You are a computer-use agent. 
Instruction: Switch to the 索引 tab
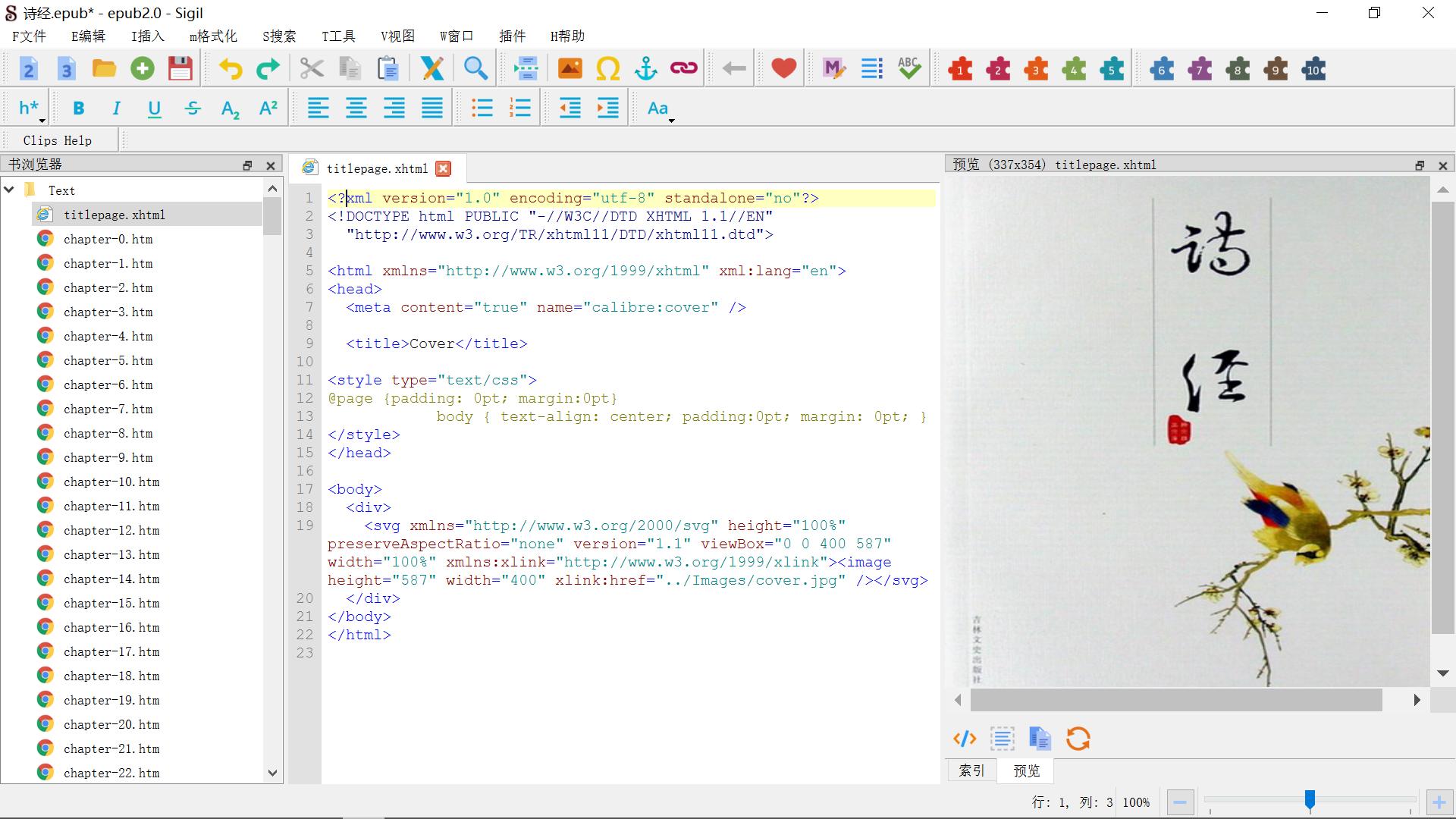(971, 770)
